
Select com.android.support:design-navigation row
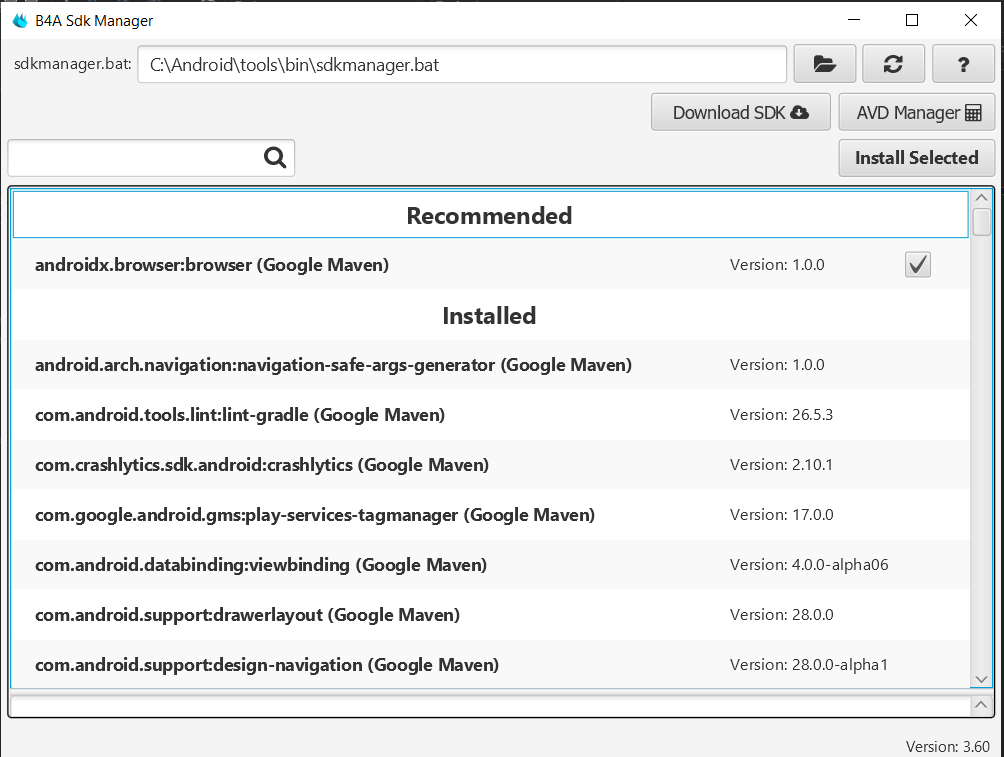(x=490, y=664)
